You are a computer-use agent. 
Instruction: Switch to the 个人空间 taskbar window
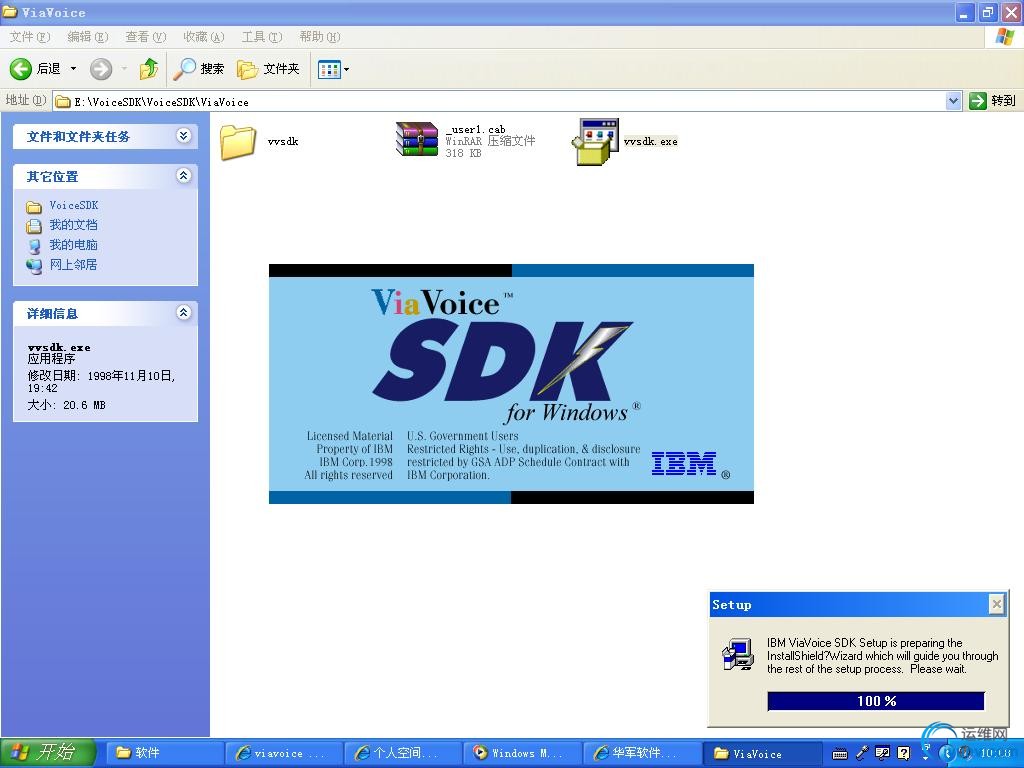point(404,753)
